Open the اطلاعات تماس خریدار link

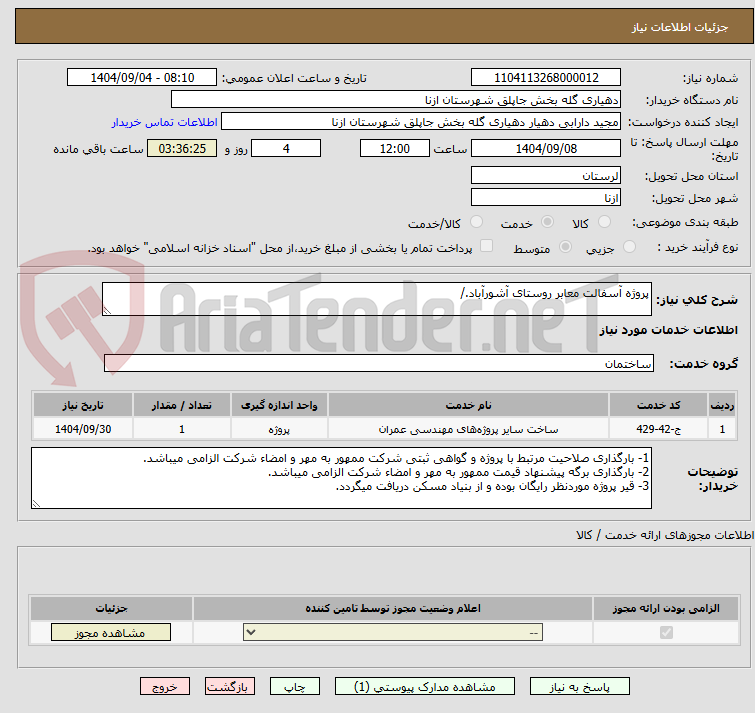[x=165, y=122]
